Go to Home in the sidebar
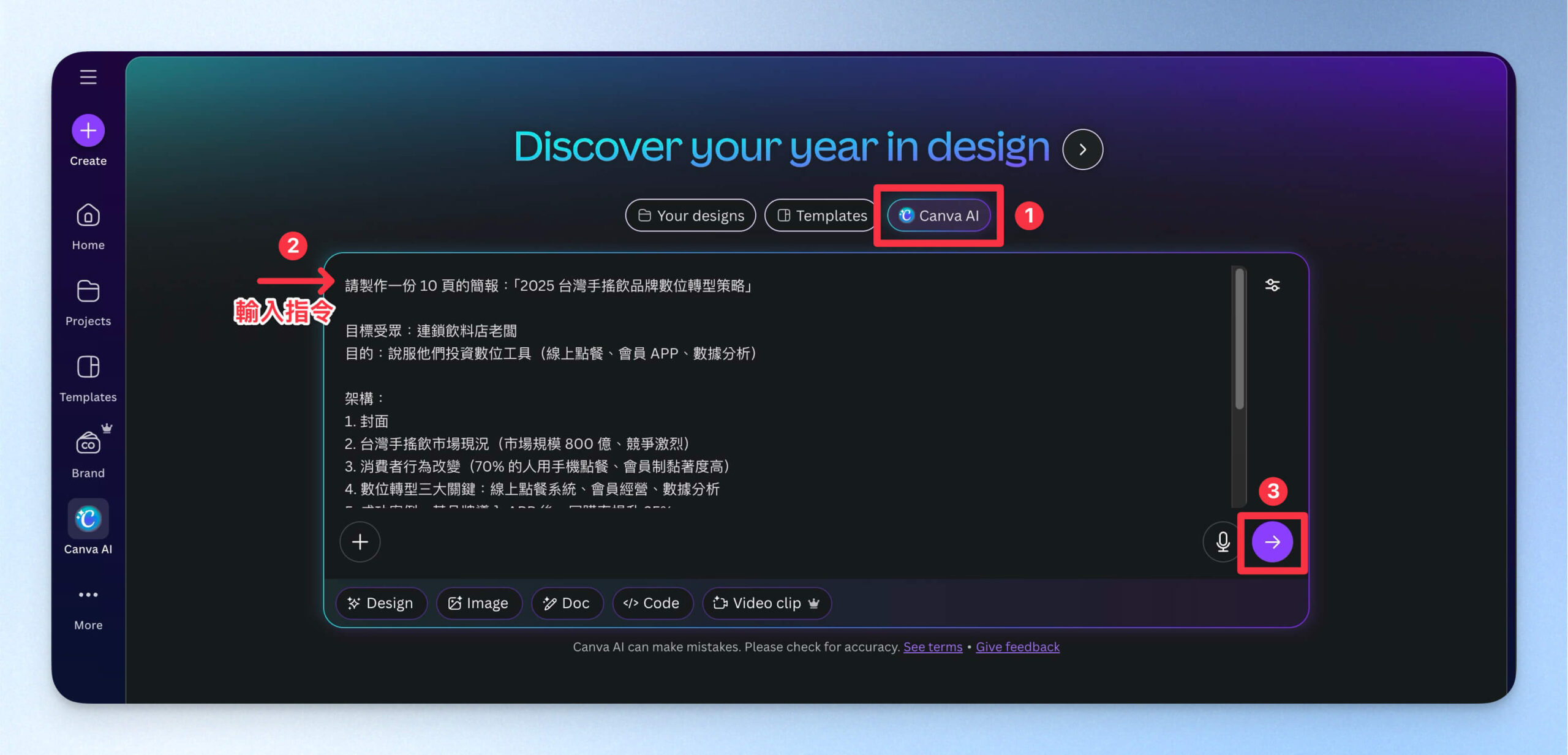This screenshot has height=755, width=1568. pyautogui.click(x=88, y=227)
